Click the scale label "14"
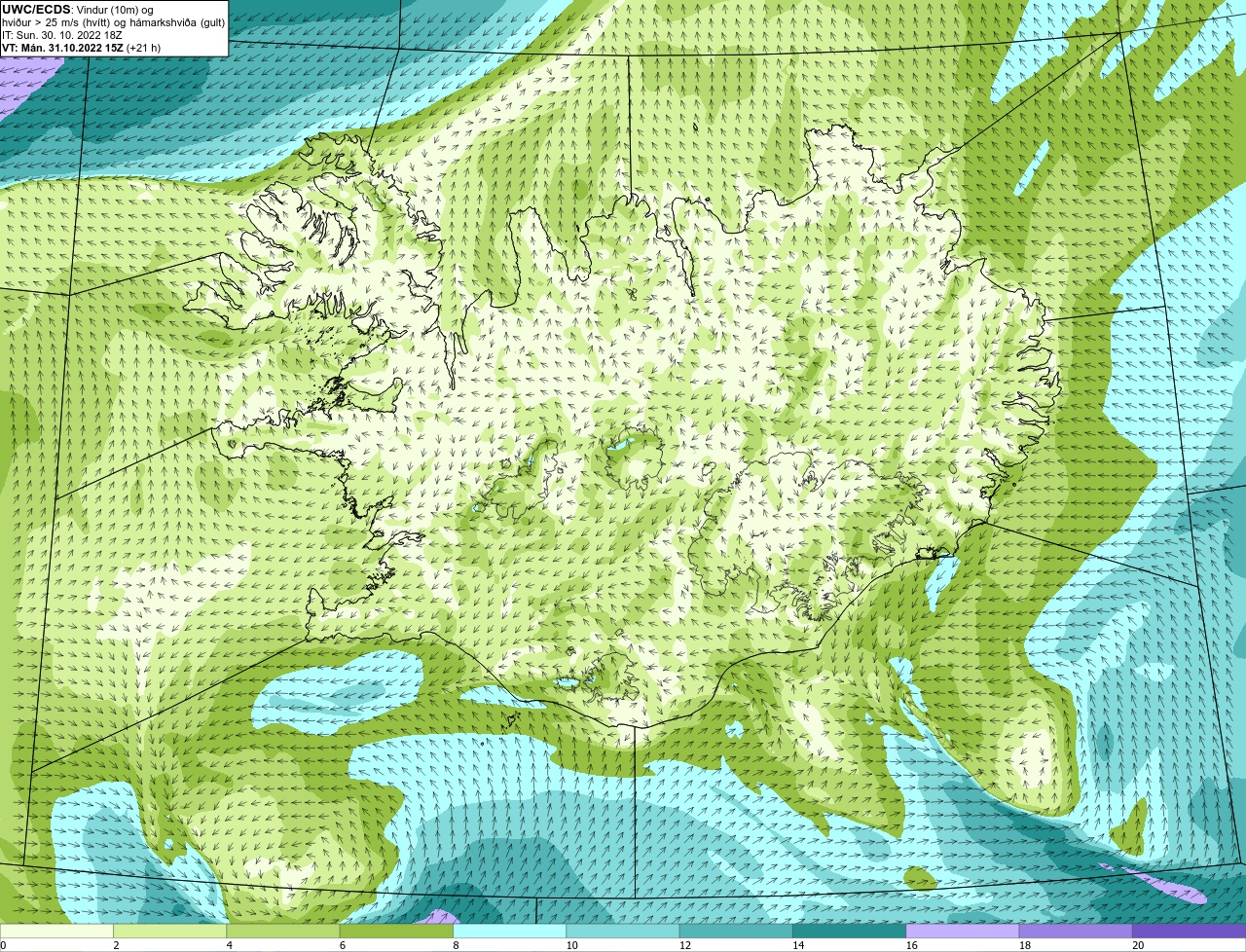The height and width of the screenshot is (952, 1246). pyautogui.click(x=798, y=945)
